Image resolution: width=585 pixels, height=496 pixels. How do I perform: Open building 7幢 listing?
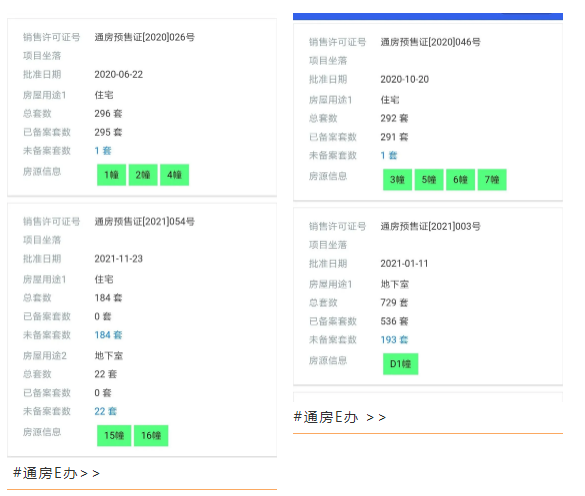tap(492, 180)
